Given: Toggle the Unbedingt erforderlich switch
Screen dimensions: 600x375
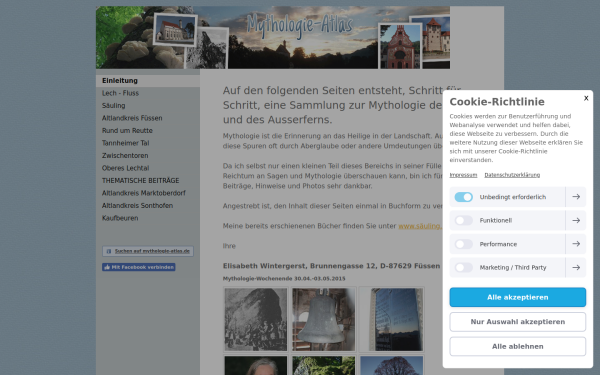Looking at the screenshot, I should point(463,197).
